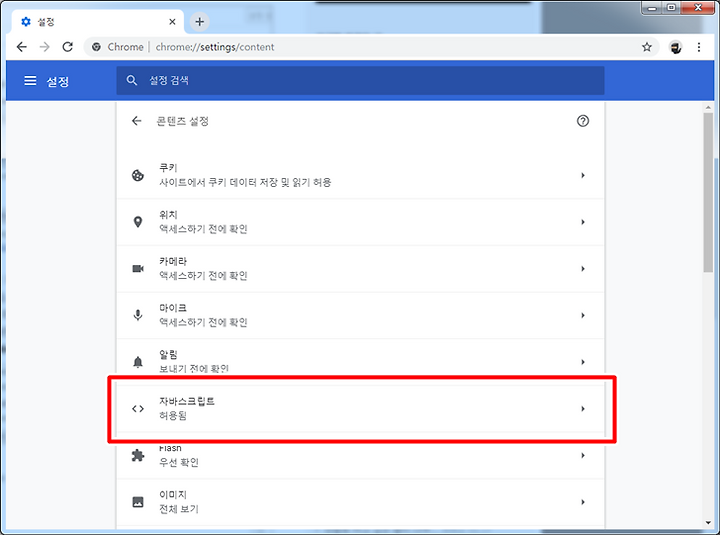This screenshot has height=535, width=720.
Task: Bookmark this page with the star icon
Action: [x=647, y=47]
